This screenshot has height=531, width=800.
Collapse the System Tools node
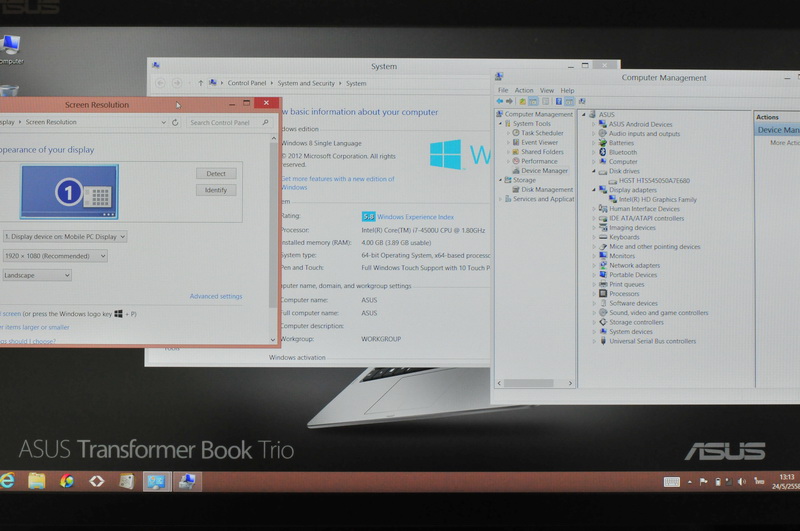(x=500, y=123)
